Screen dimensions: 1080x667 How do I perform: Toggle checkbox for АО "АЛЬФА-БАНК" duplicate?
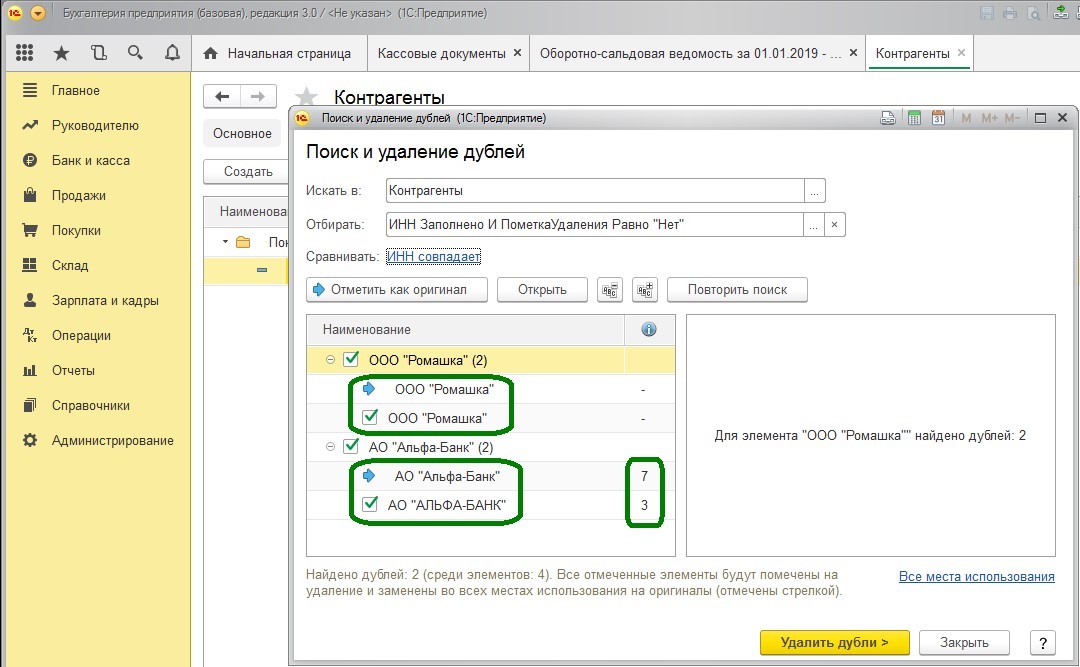coord(371,504)
